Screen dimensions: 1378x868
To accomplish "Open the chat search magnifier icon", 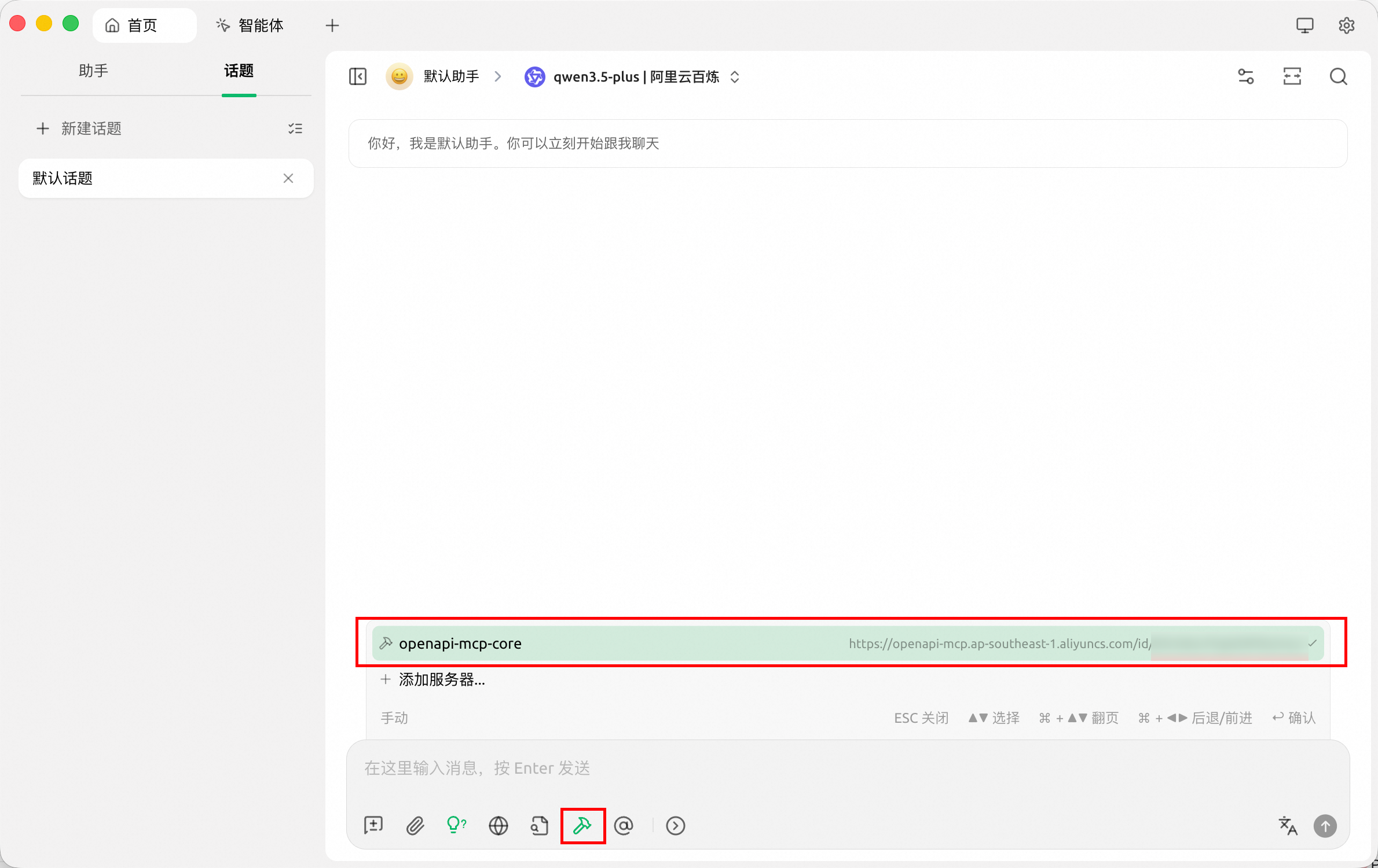I will 1338,76.
